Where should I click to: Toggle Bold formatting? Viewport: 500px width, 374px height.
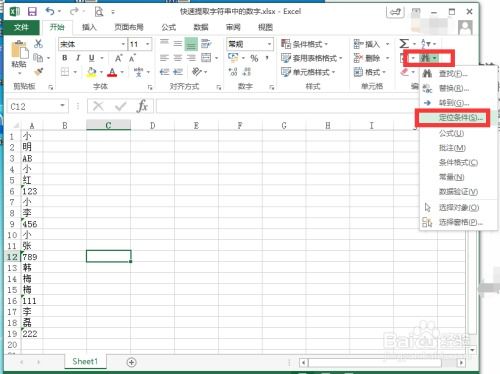pyautogui.click(x=65, y=58)
